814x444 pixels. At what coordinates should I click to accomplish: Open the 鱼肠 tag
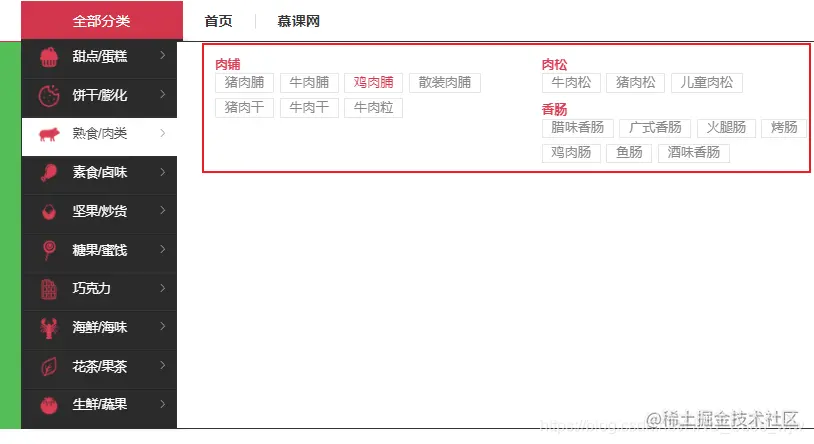click(x=629, y=153)
